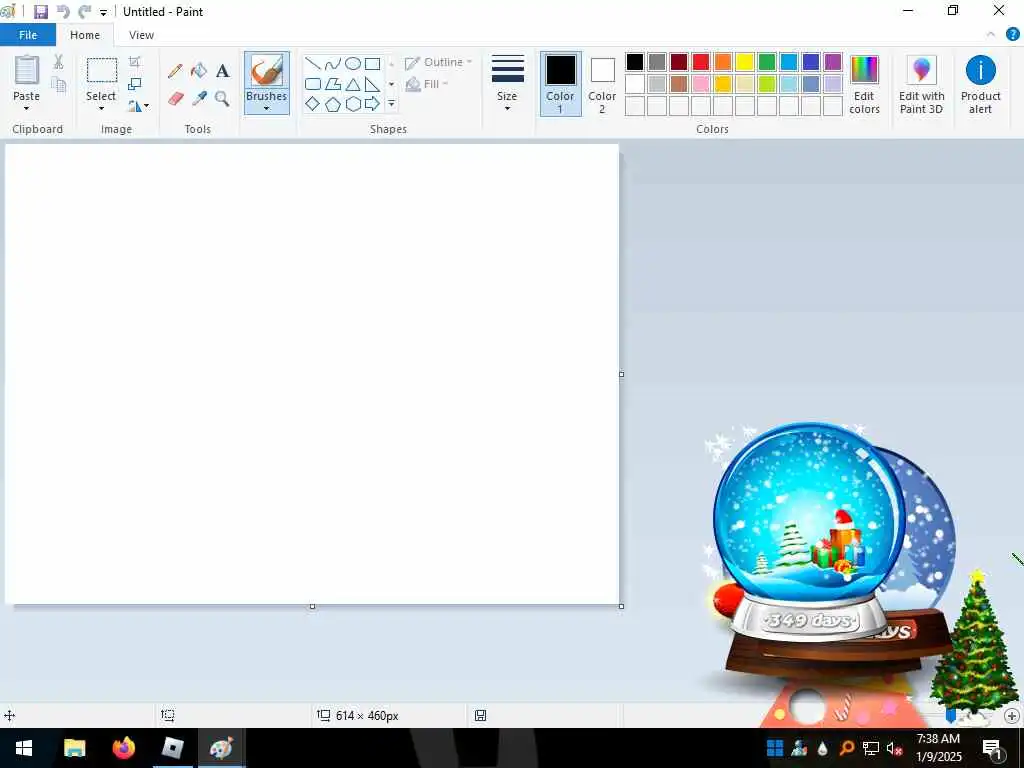Screen dimensions: 1024x768
Task: Click the Product alert button
Action: [x=980, y=84]
